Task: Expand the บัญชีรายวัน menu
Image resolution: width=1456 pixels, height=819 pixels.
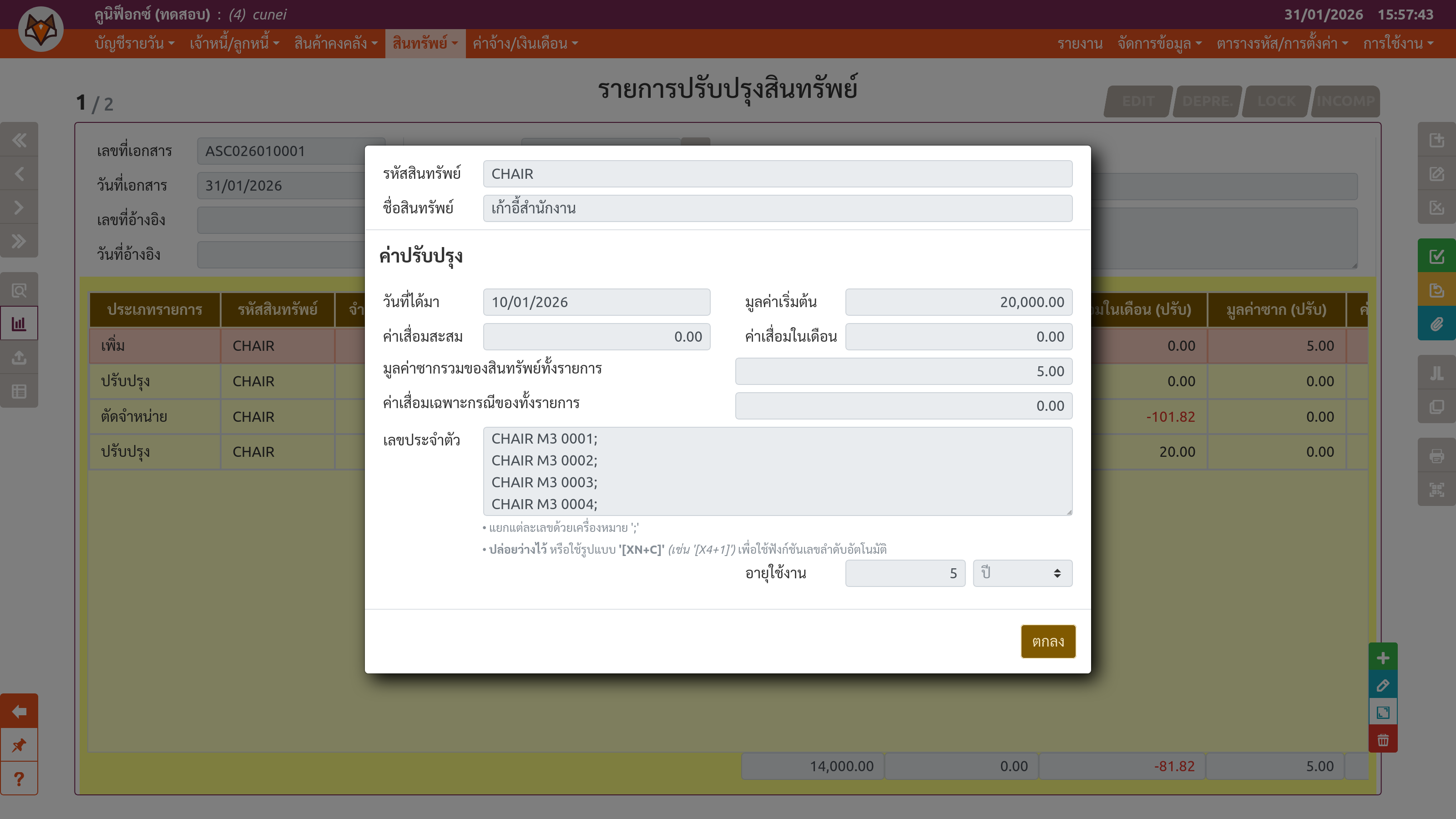Action: pos(135,44)
